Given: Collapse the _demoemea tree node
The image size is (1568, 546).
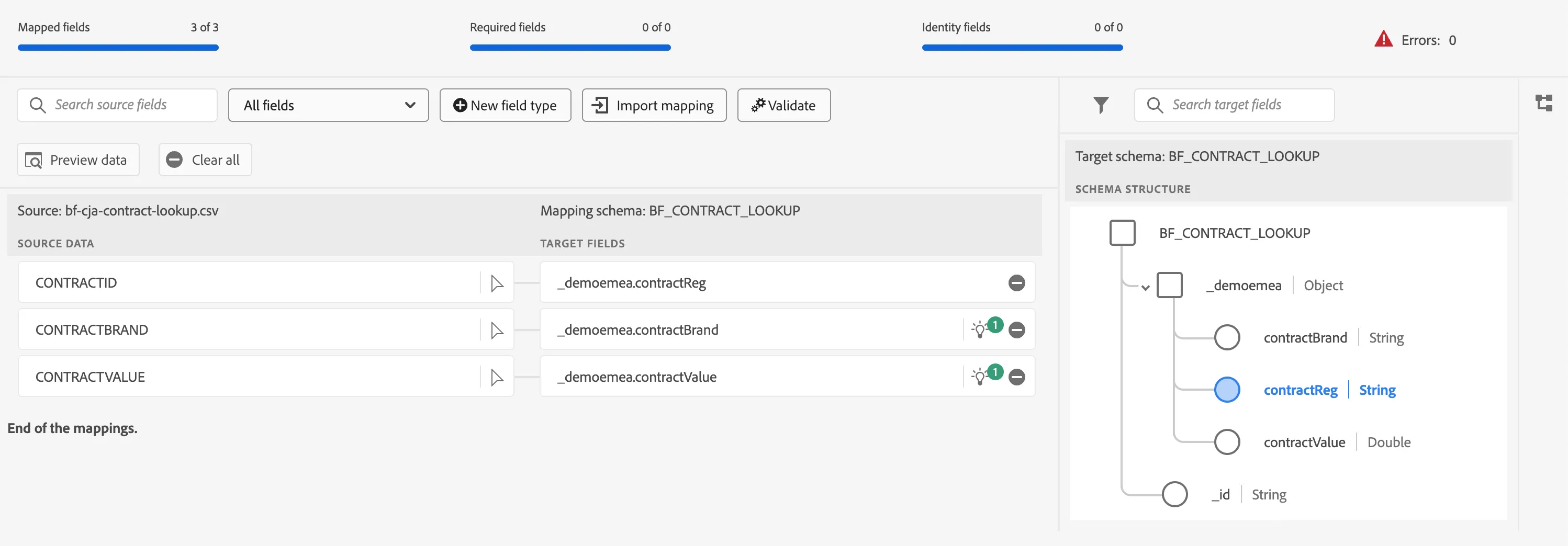Looking at the screenshot, I should 1145,288.
